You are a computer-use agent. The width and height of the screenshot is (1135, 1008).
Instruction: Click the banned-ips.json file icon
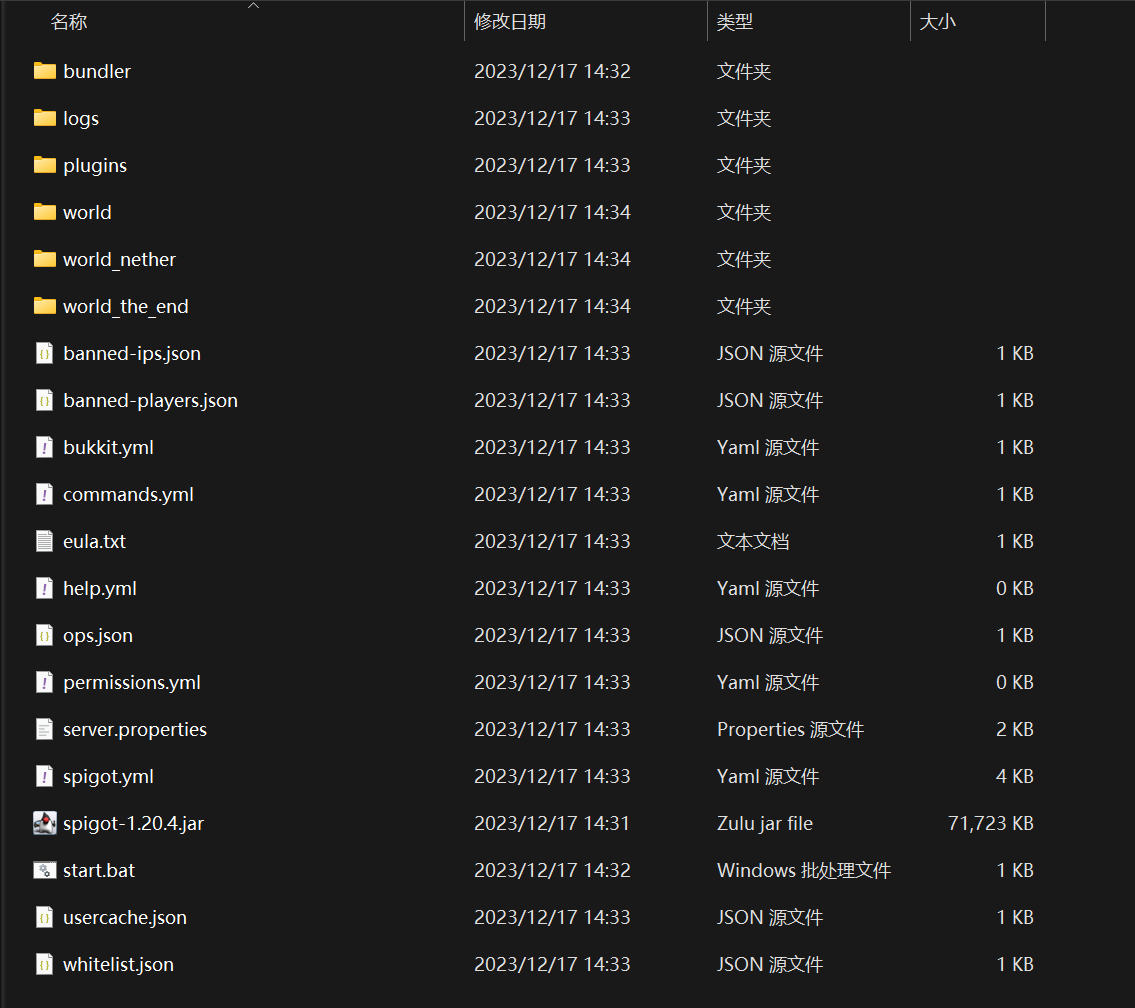[x=45, y=353]
